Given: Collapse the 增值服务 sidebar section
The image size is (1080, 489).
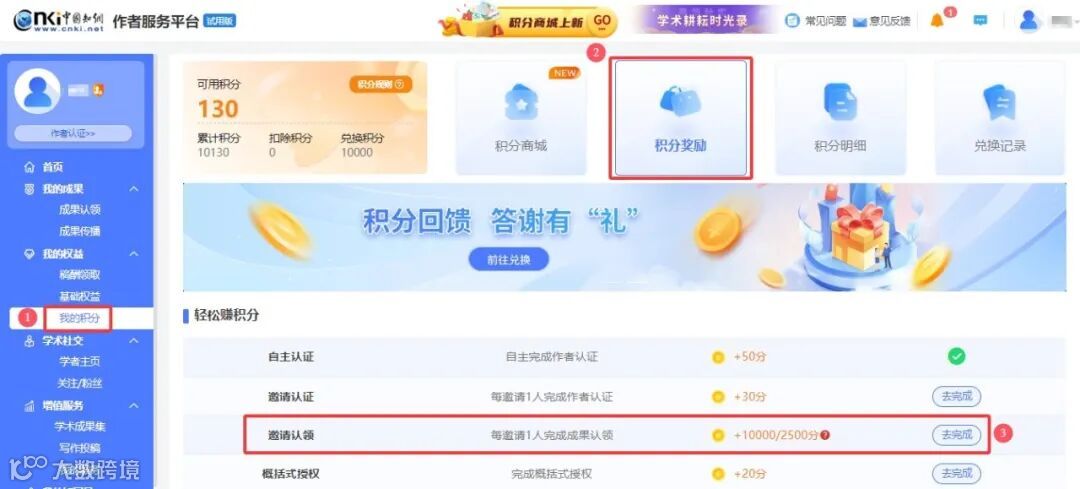Looking at the screenshot, I should (x=134, y=406).
